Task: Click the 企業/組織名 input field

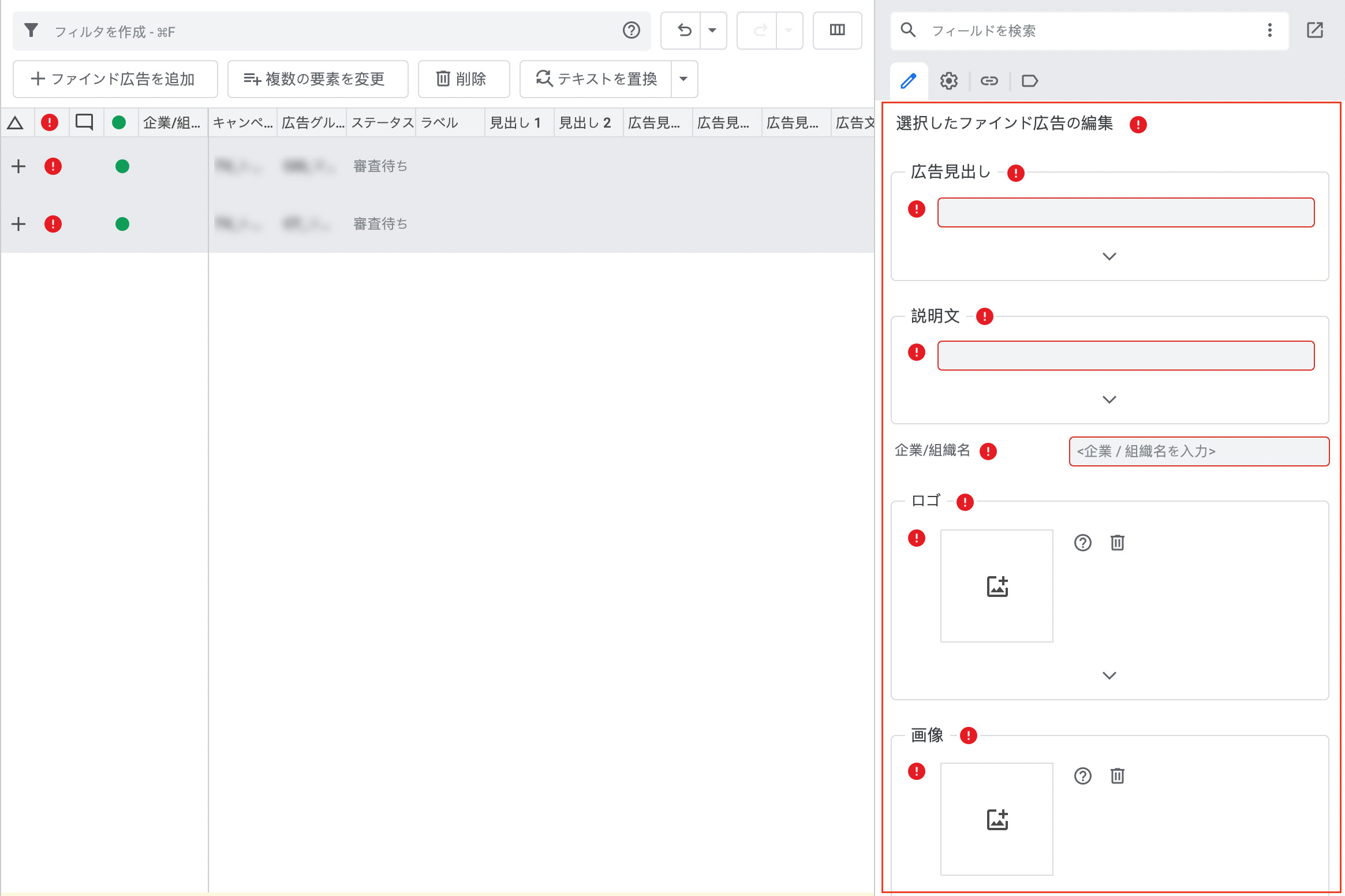Action: (1199, 451)
